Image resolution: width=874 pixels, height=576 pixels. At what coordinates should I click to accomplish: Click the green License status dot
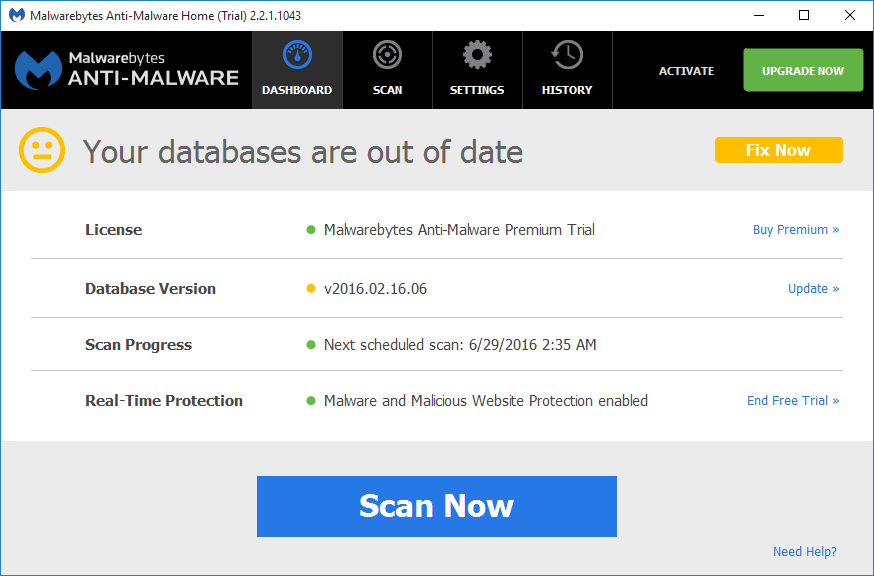(x=311, y=230)
